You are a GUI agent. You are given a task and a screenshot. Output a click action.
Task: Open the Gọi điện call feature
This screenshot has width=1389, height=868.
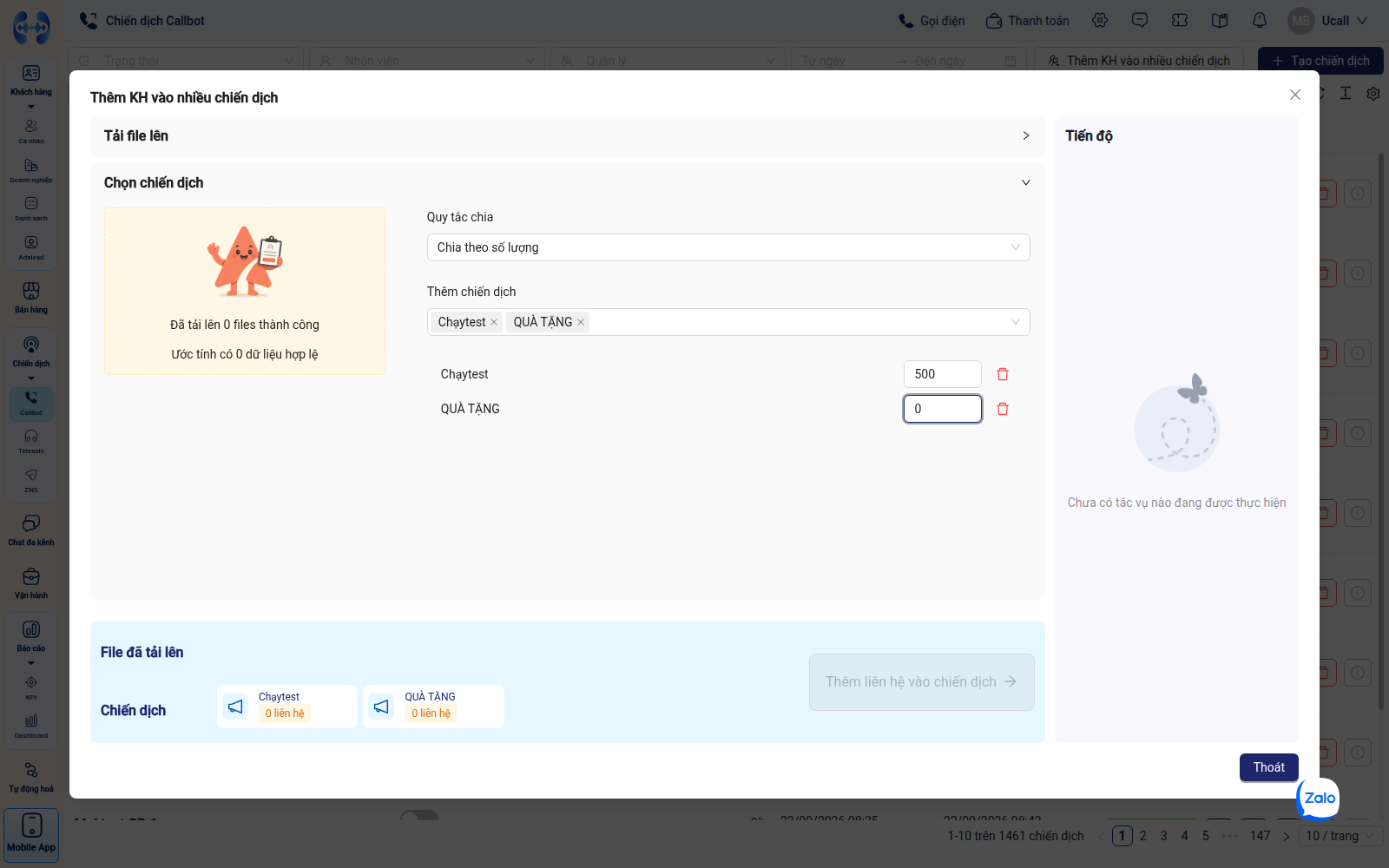coord(931,21)
